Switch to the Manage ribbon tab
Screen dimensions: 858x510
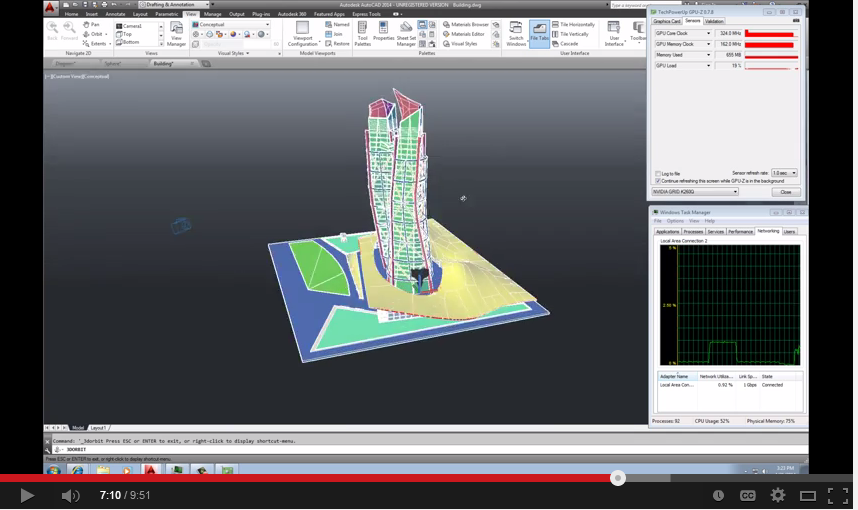click(x=213, y=14)
